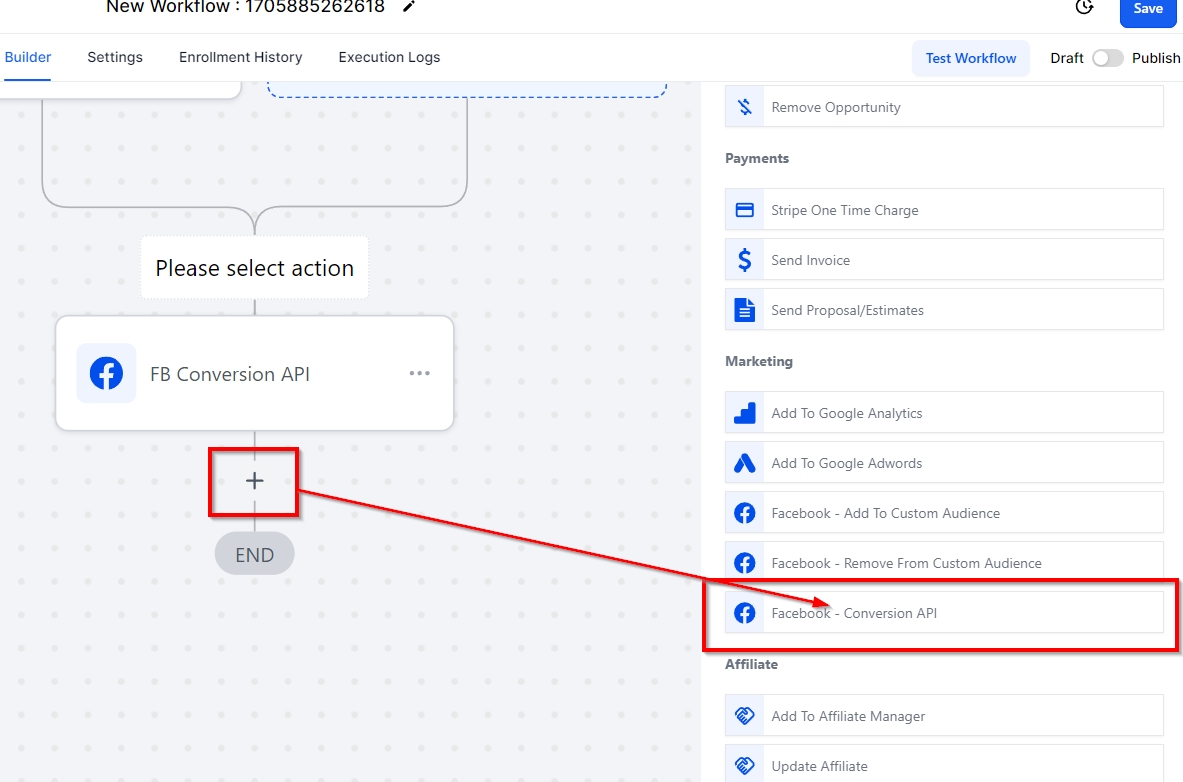Open the Enrollment History tab
This screenshot has height=782, width=1183.
[x=240, y=57]
